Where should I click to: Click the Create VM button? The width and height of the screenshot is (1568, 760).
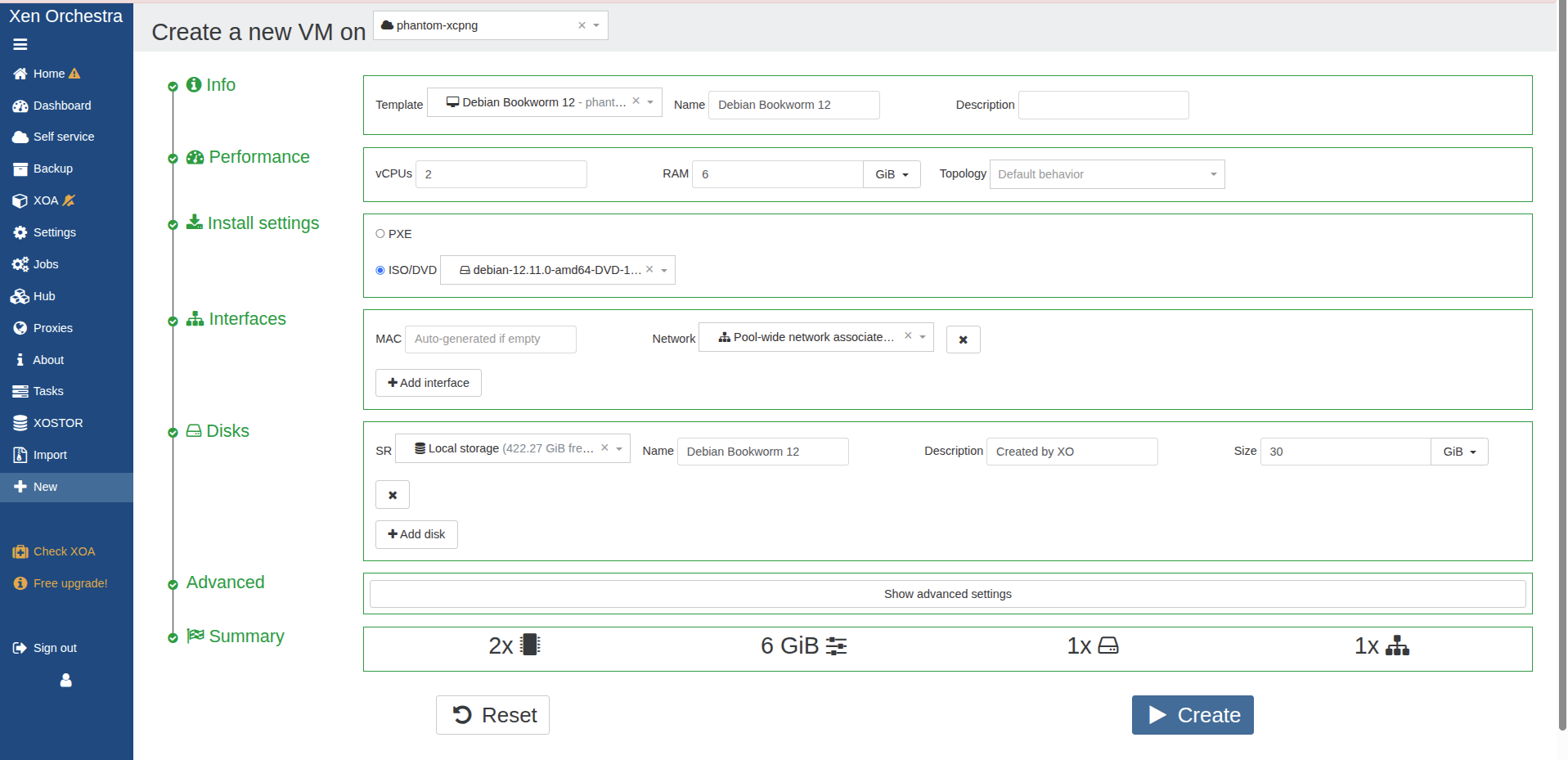click(x=1192, y=715)
